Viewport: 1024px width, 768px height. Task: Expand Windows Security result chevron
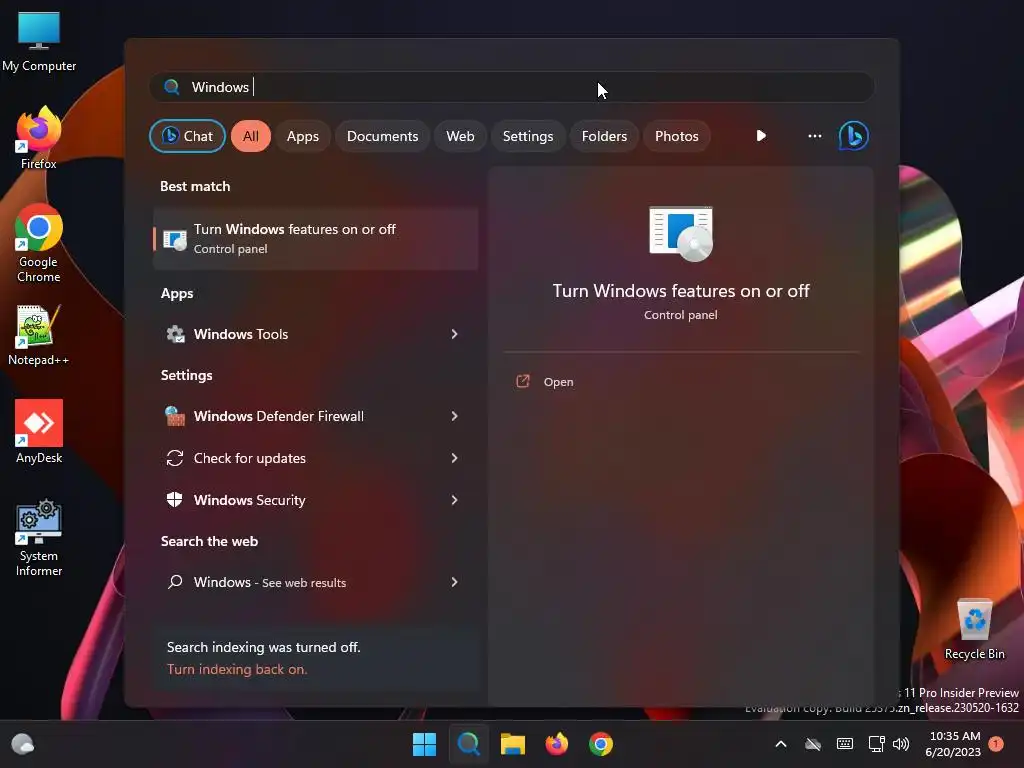tap(455, 500)
